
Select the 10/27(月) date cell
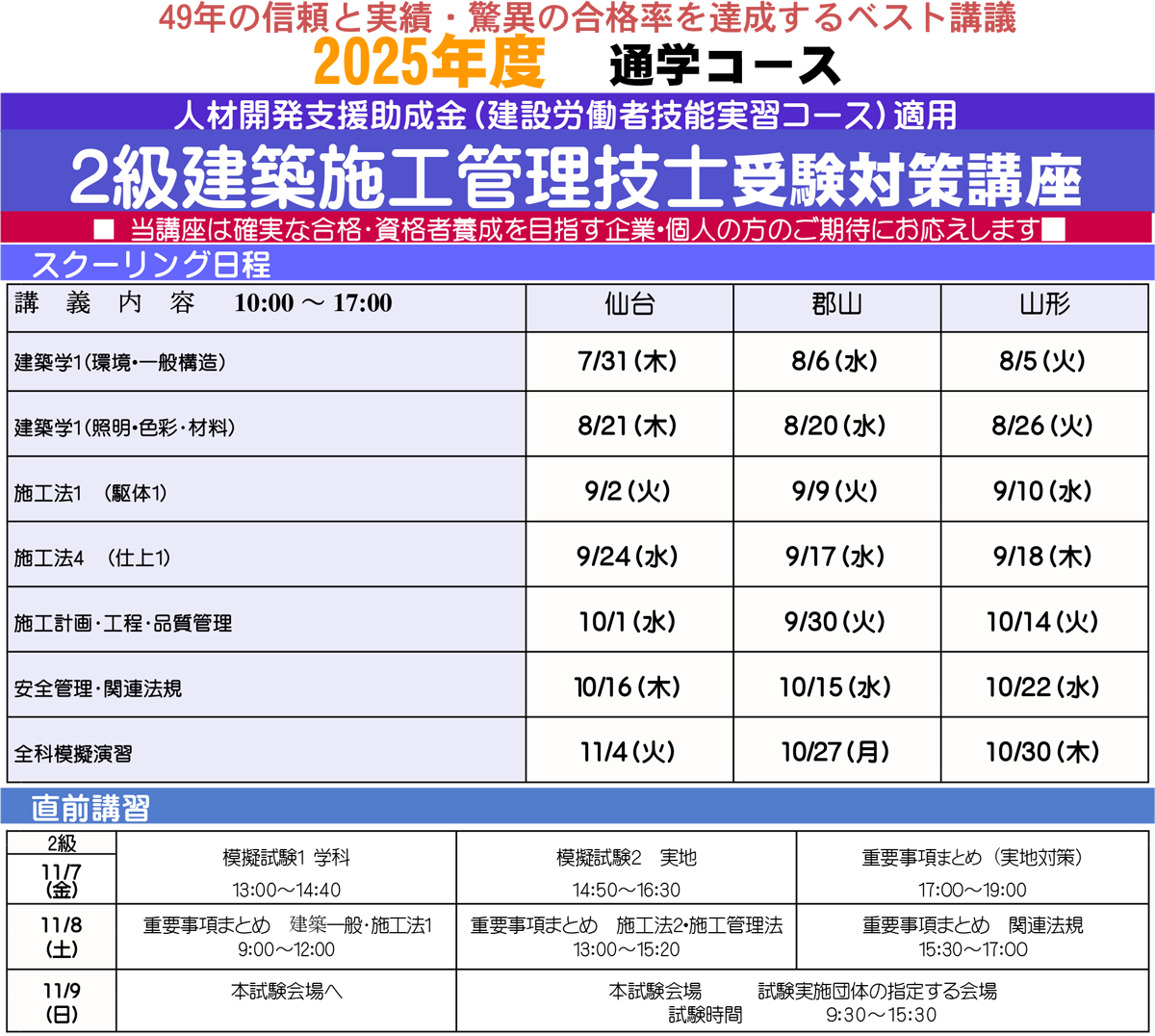(837, 750)
